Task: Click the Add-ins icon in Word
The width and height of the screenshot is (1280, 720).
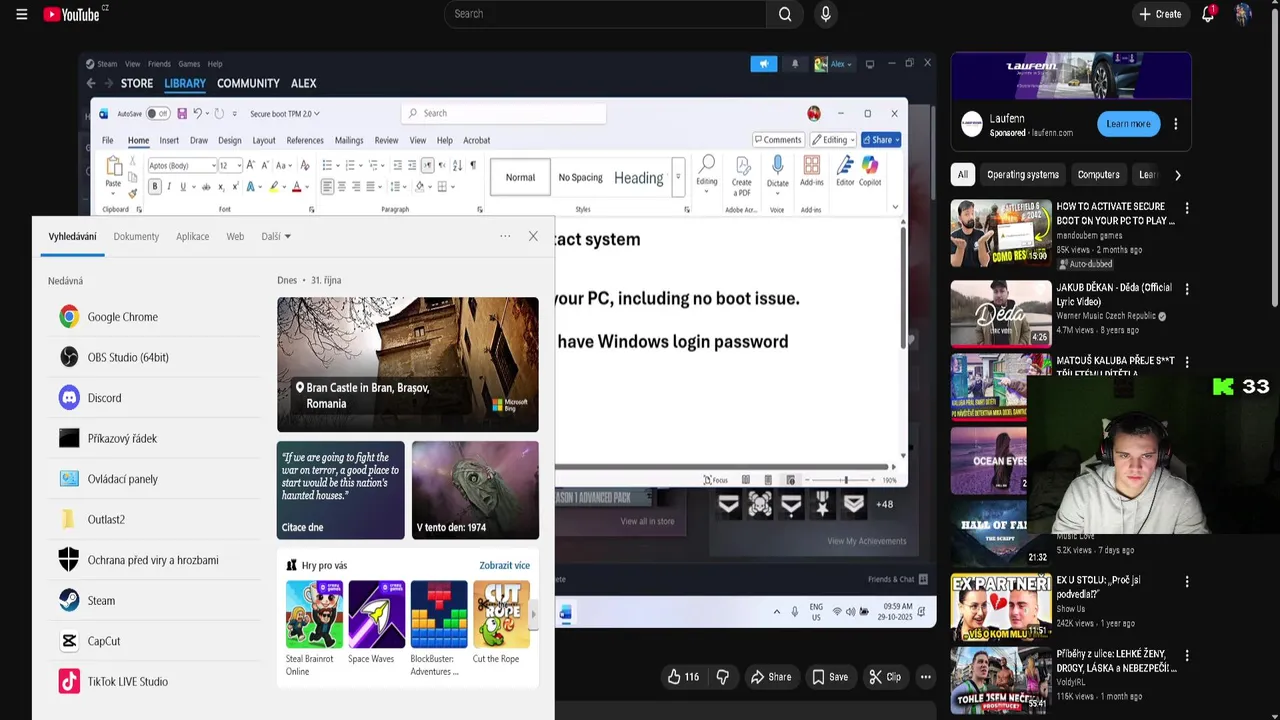Action: point(812,172)
